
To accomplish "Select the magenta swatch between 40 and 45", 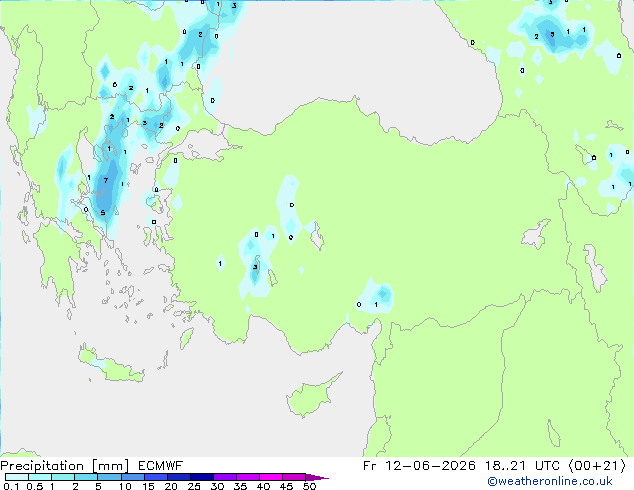I will 271,477.
